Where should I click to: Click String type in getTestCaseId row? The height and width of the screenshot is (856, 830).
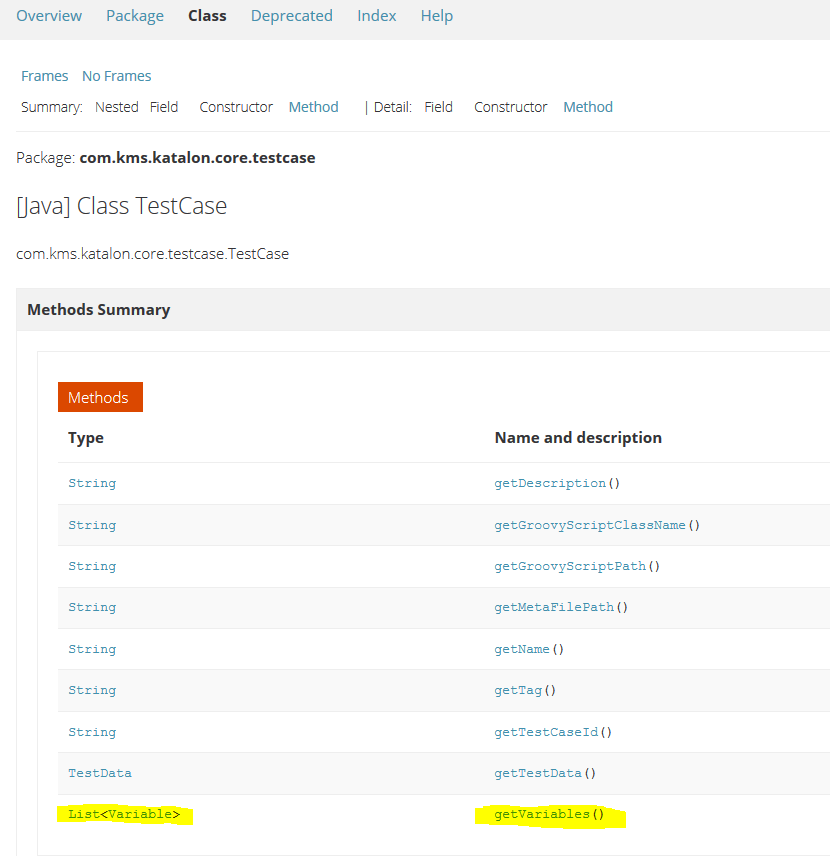pyautogui.click(x=92, y=732)
